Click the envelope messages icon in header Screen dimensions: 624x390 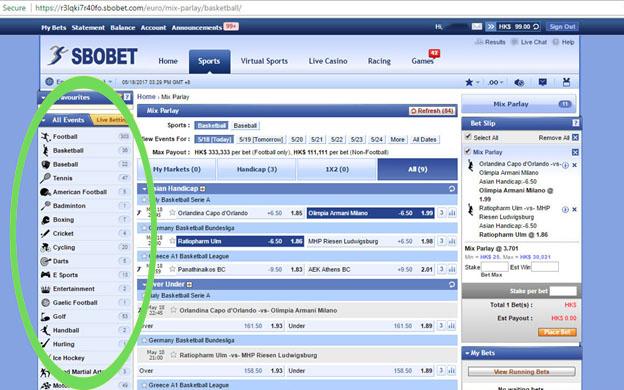pyautogui.click(x=477, y=27)
